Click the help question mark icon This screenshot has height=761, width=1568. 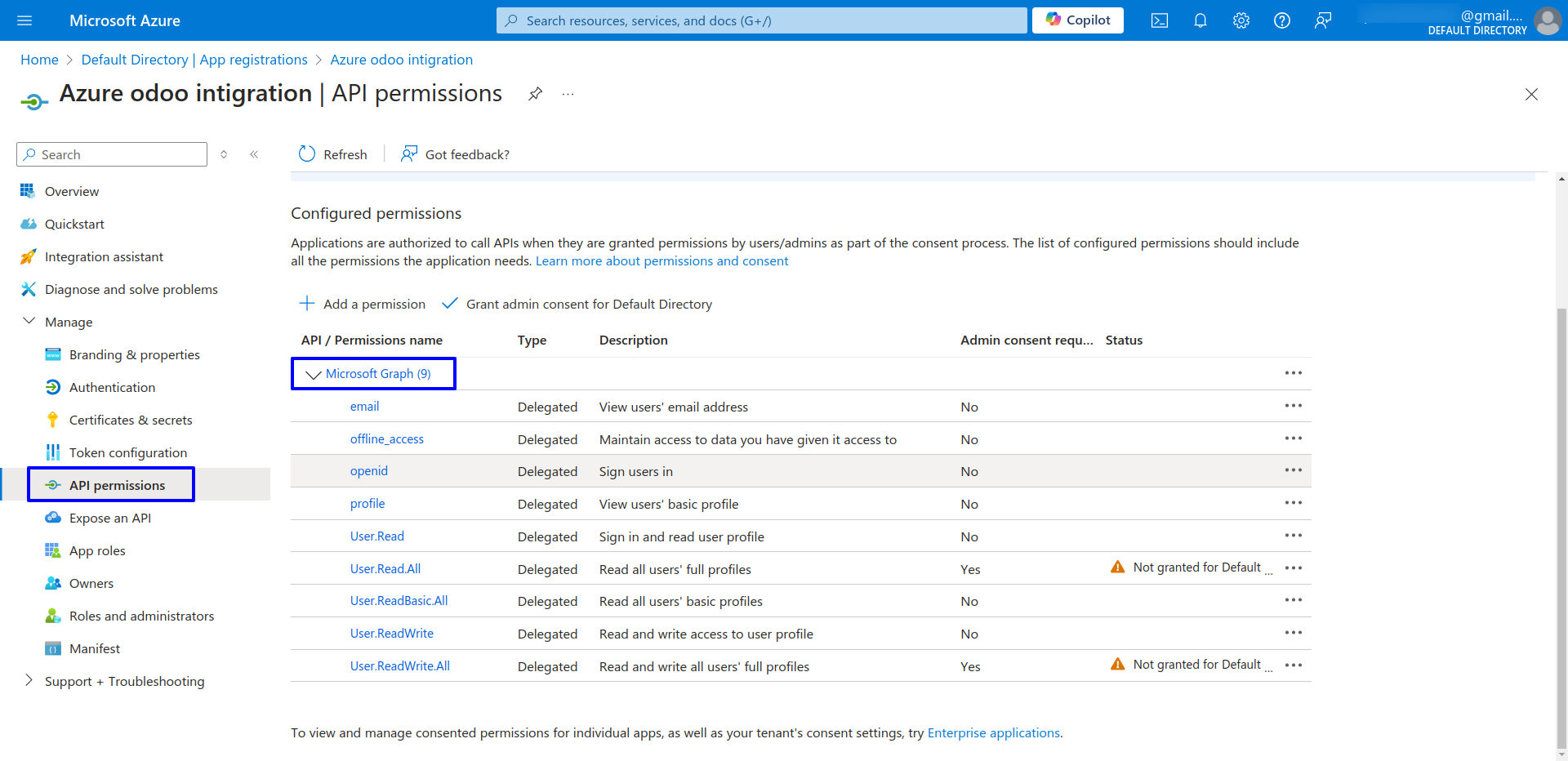(1281, 20)
